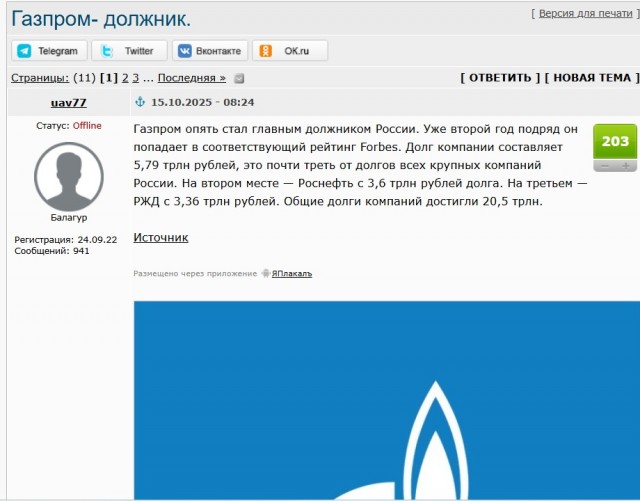Start a НОВАЯ ТЕМА

[592, 78]
